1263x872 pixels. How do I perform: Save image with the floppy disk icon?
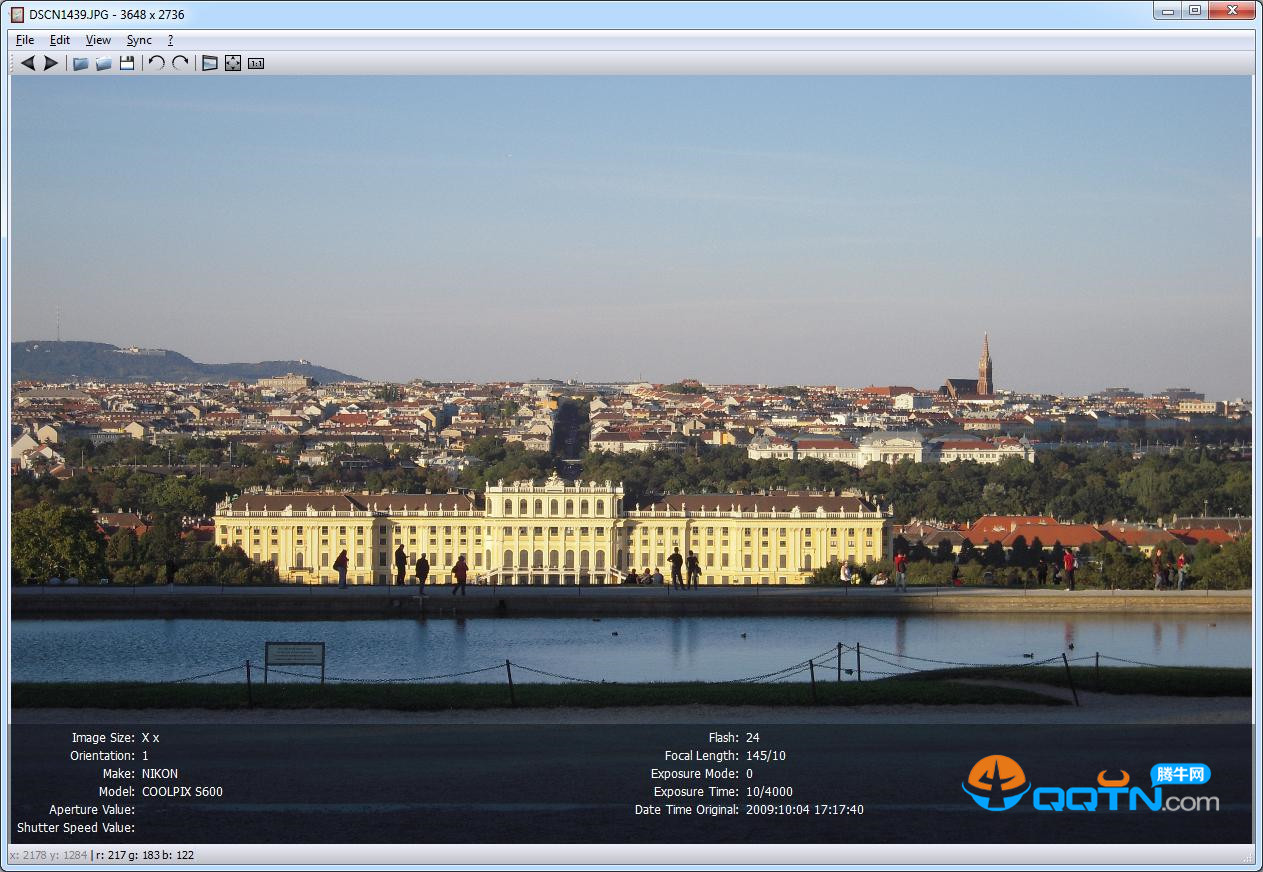coord(127,63)
